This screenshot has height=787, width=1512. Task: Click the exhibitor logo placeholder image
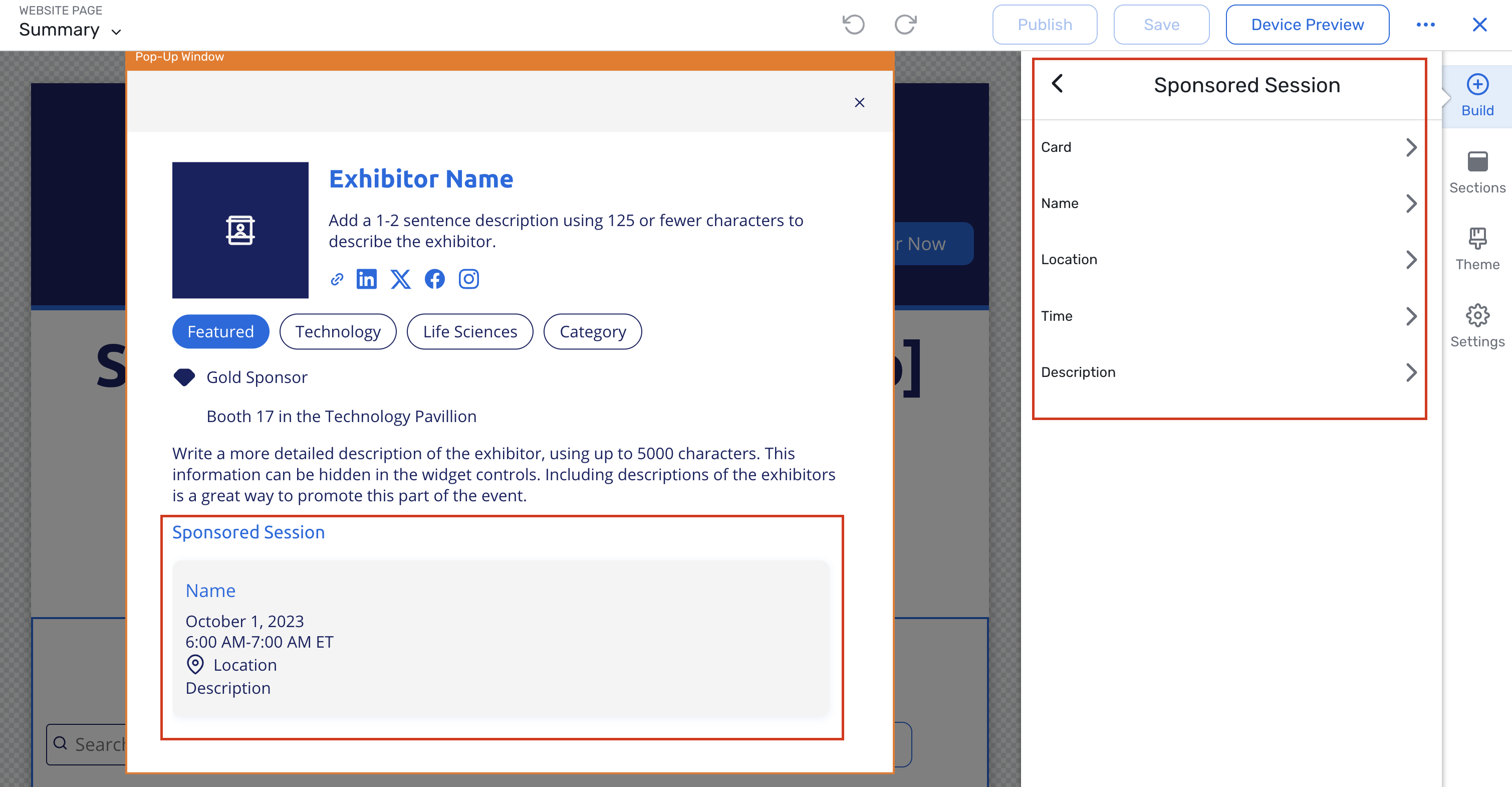[240, 230]
